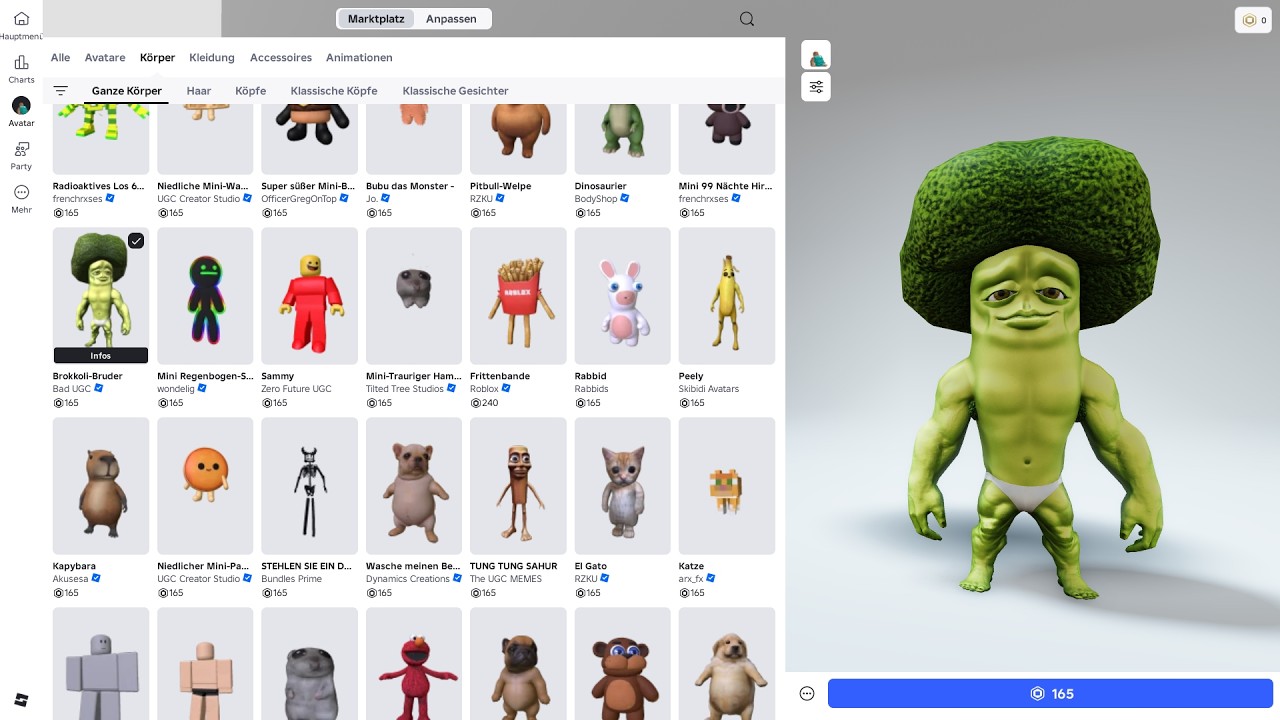Open the Party icon in the sidebar
1280x720 pixels.
21,149
